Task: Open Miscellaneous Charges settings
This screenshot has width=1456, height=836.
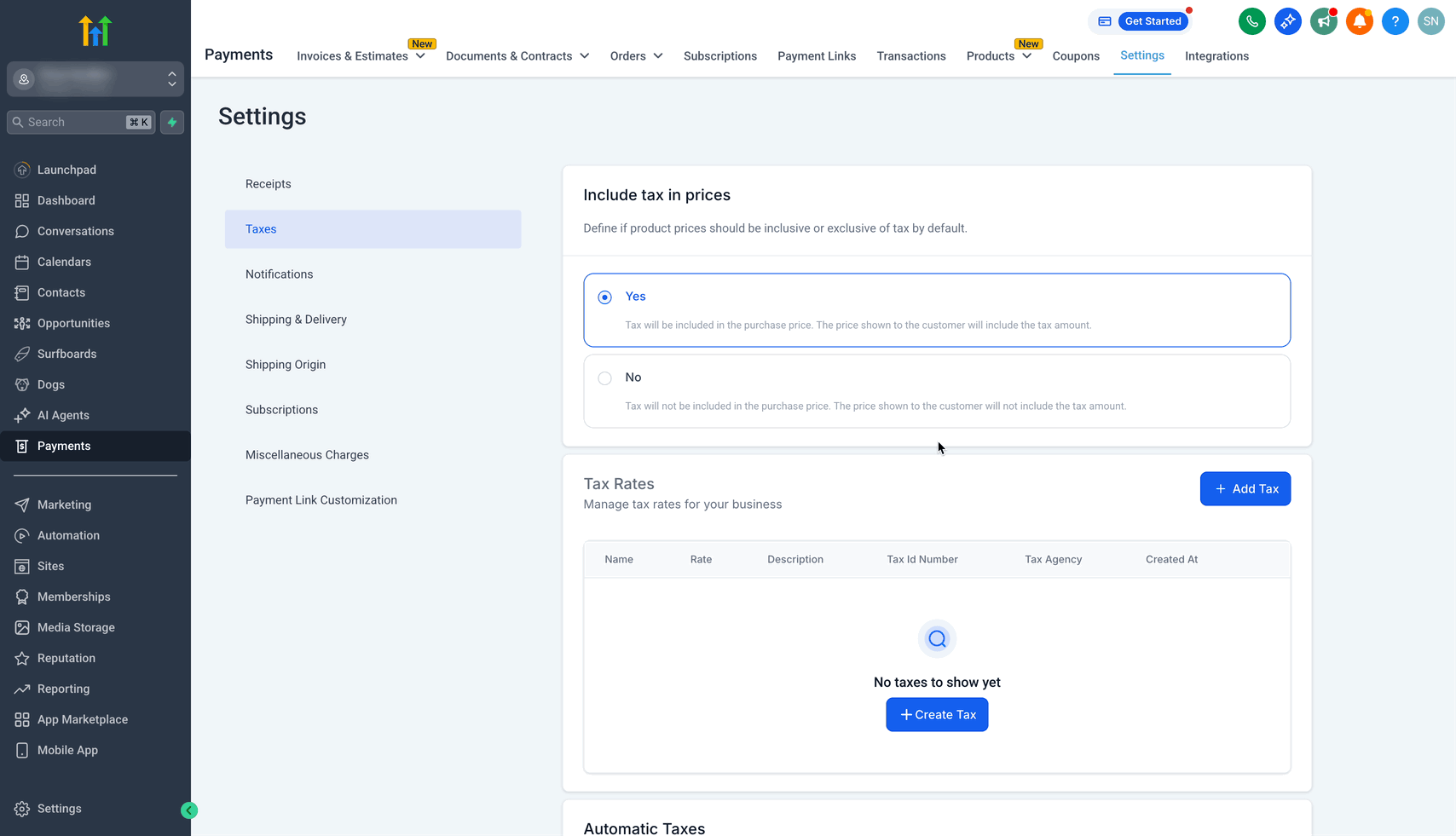Action: (x=373, y=455)
